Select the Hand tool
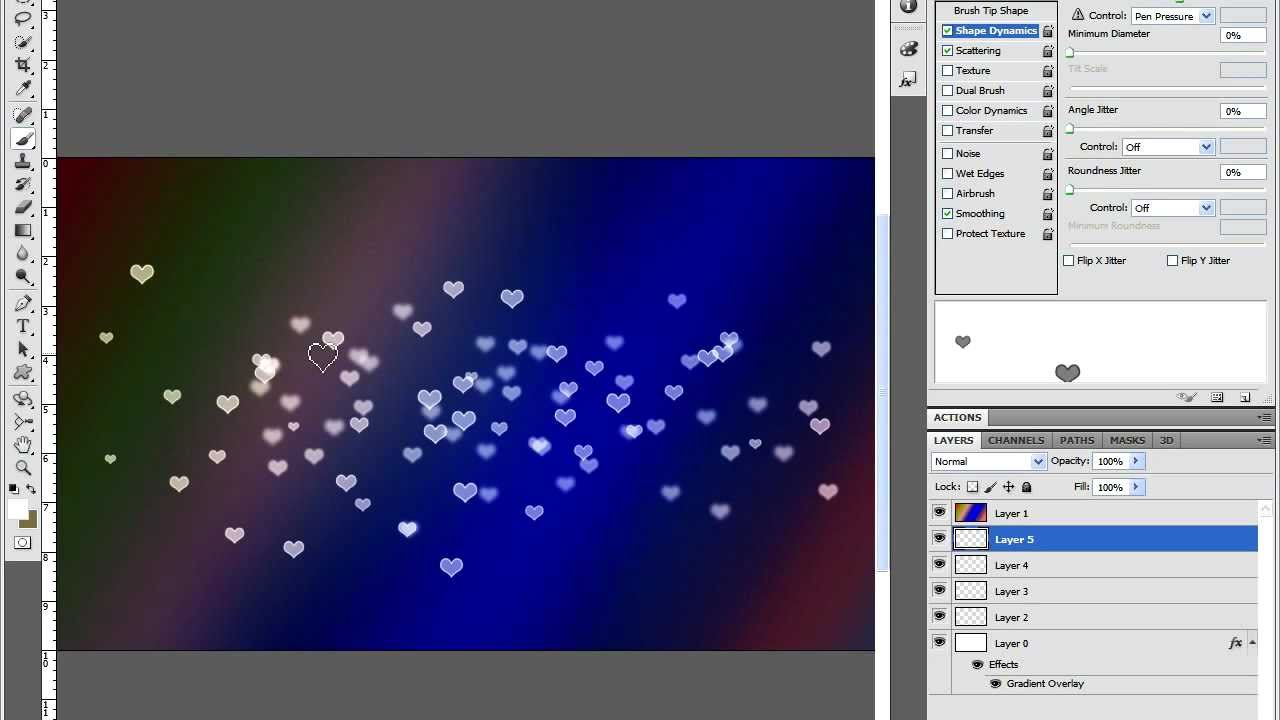1280x720 pixels. pos(22,444)
